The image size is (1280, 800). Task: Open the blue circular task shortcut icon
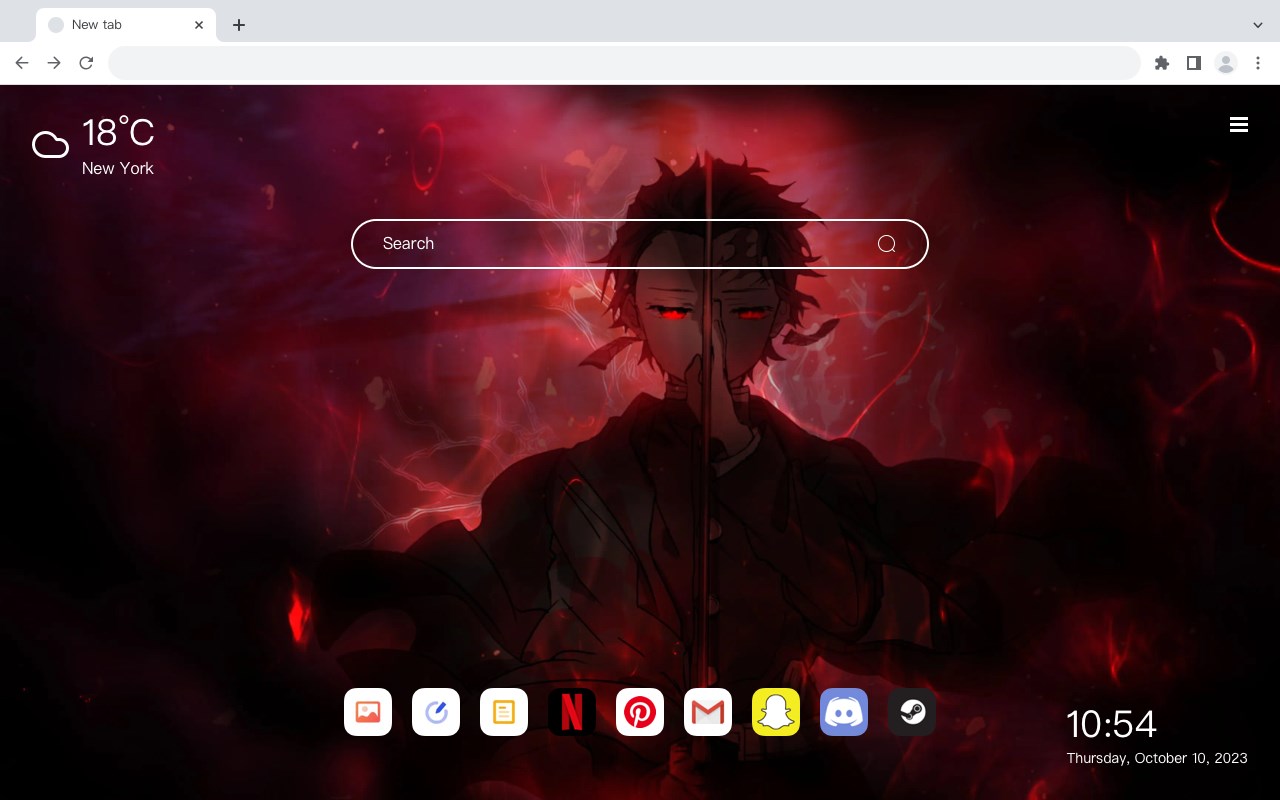[436, 712]
